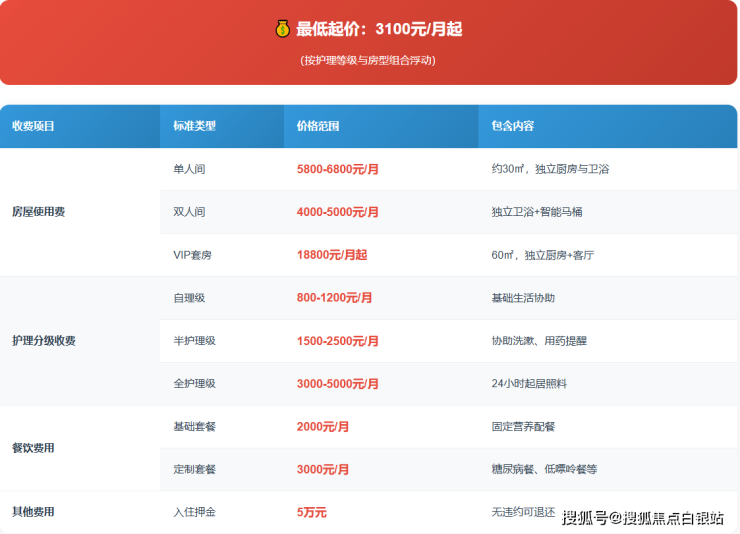
Task: Click the 搜狐号@搜狐焦点白银站 watermark
Action: tap(642, 517)
